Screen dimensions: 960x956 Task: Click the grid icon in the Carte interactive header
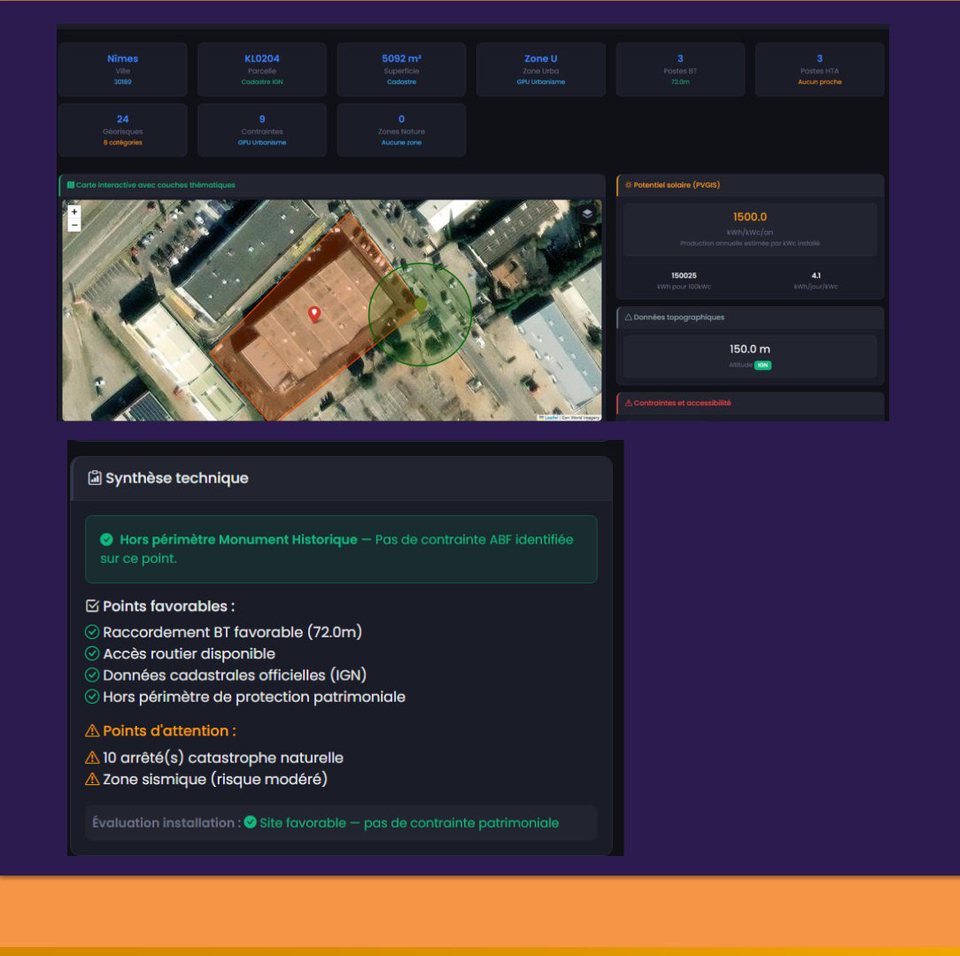[x=70, y=186]
